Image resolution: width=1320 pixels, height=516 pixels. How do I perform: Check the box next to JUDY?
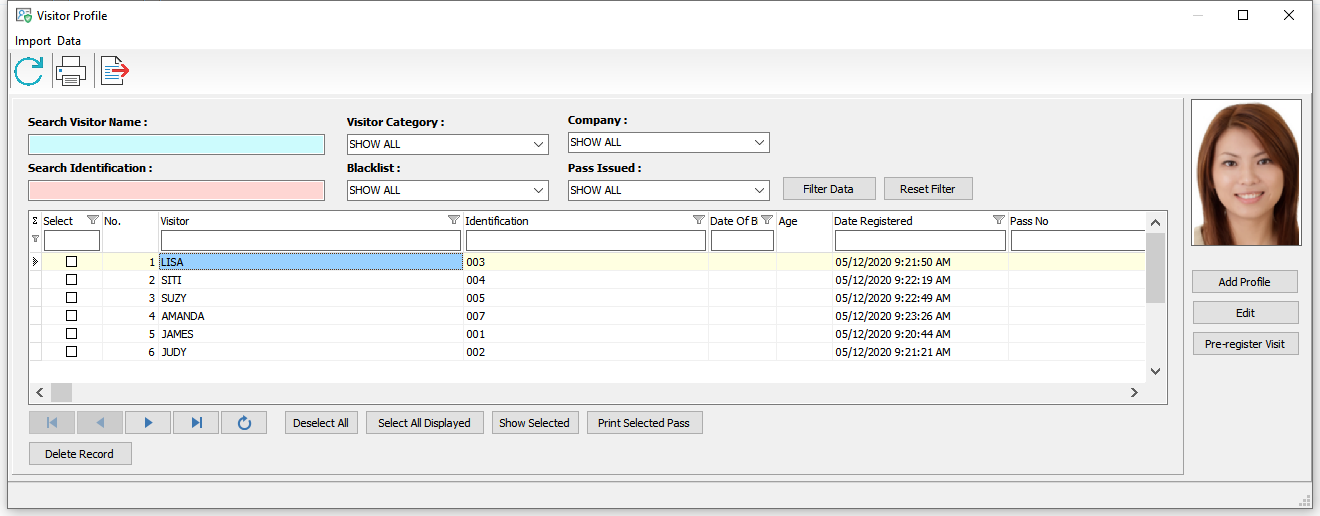pyautogui.click(x=71, y=352)
